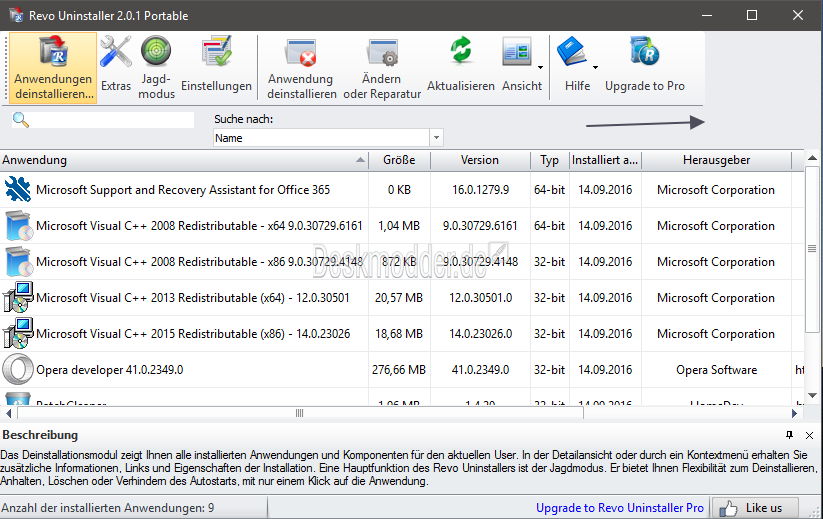Click version cell 14.0.23026.0
This screenshot has height=519, width=823.
[x=481, y=334]
